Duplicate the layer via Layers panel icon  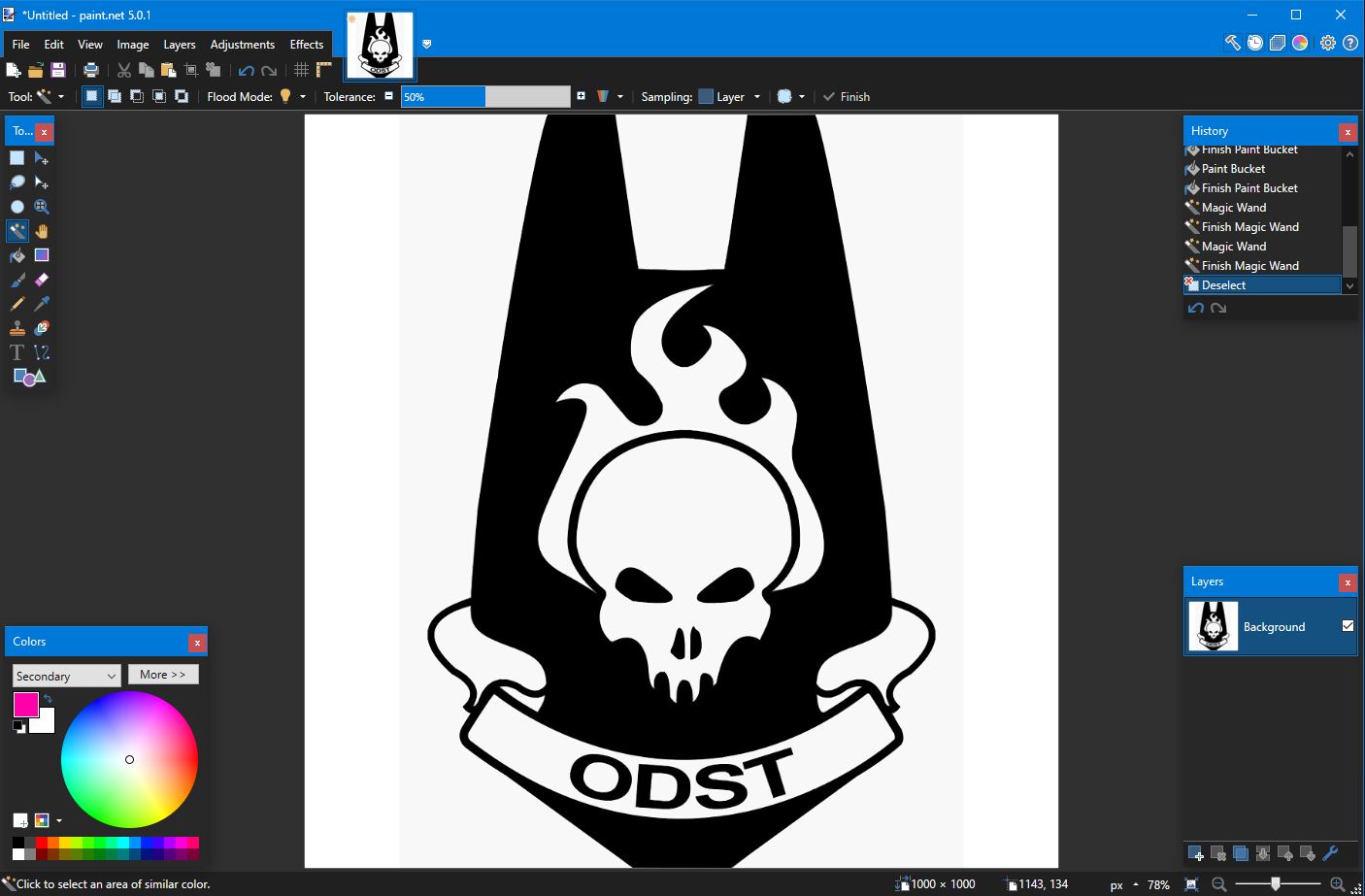pyautogui.click(x=1241, y=854)
